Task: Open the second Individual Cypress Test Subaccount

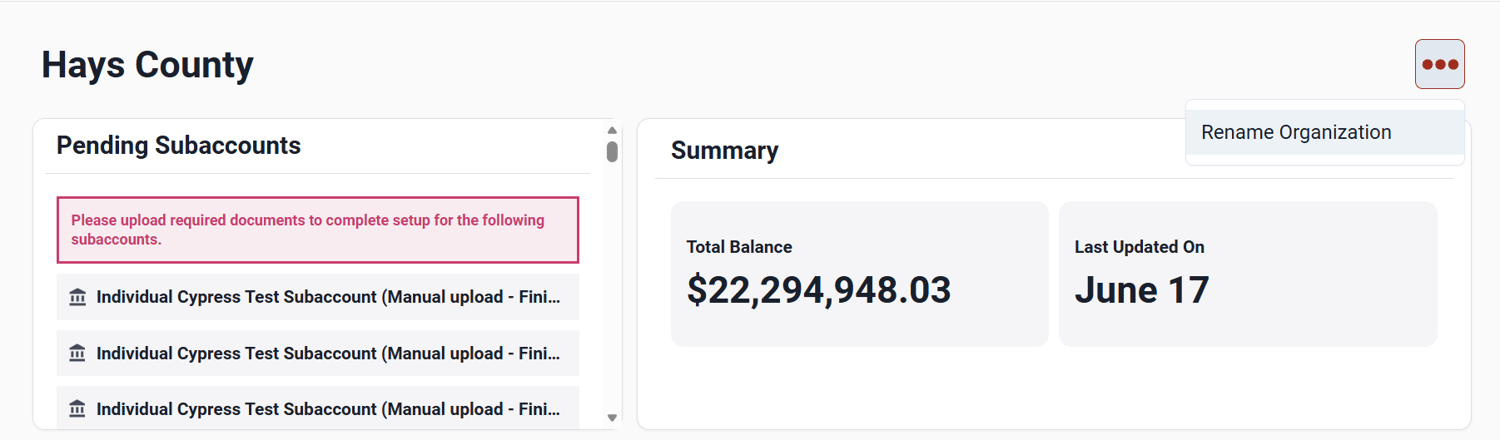Action: (327, 353)
